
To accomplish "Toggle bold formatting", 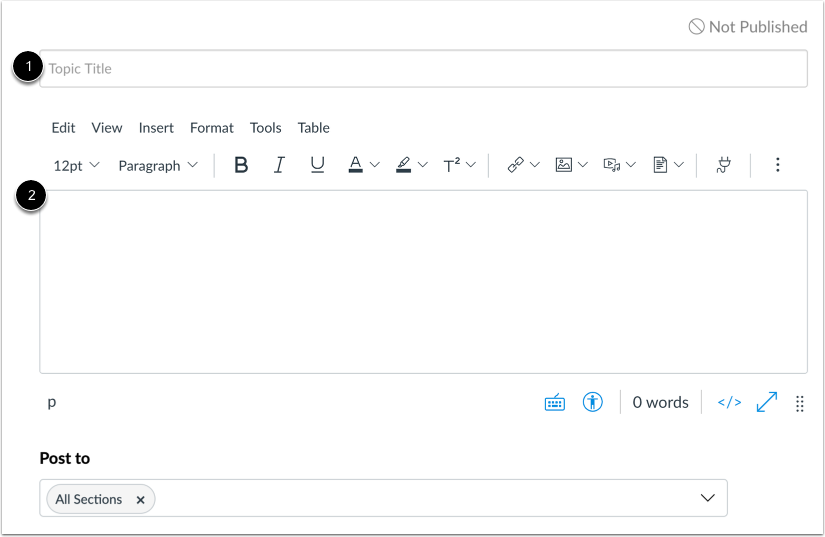I will pos(241,165).
